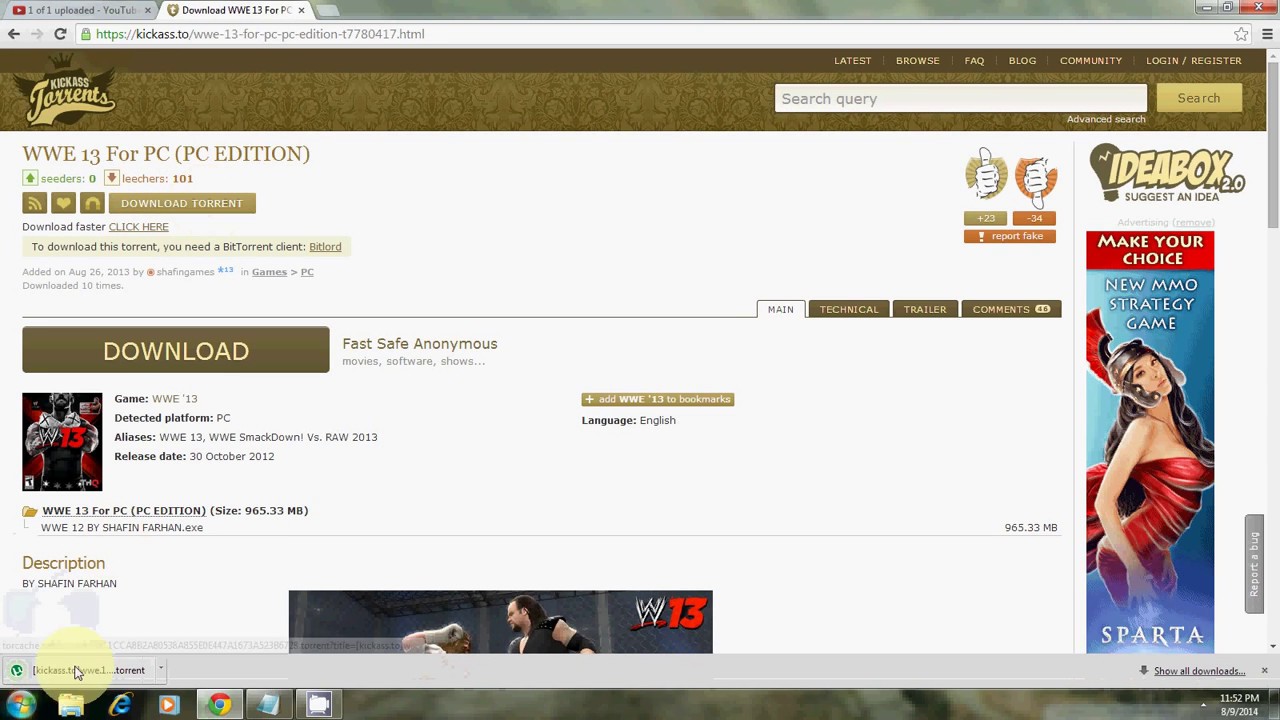
Task: Open the BROWSE menu item
Action: (x=918, y=61)
